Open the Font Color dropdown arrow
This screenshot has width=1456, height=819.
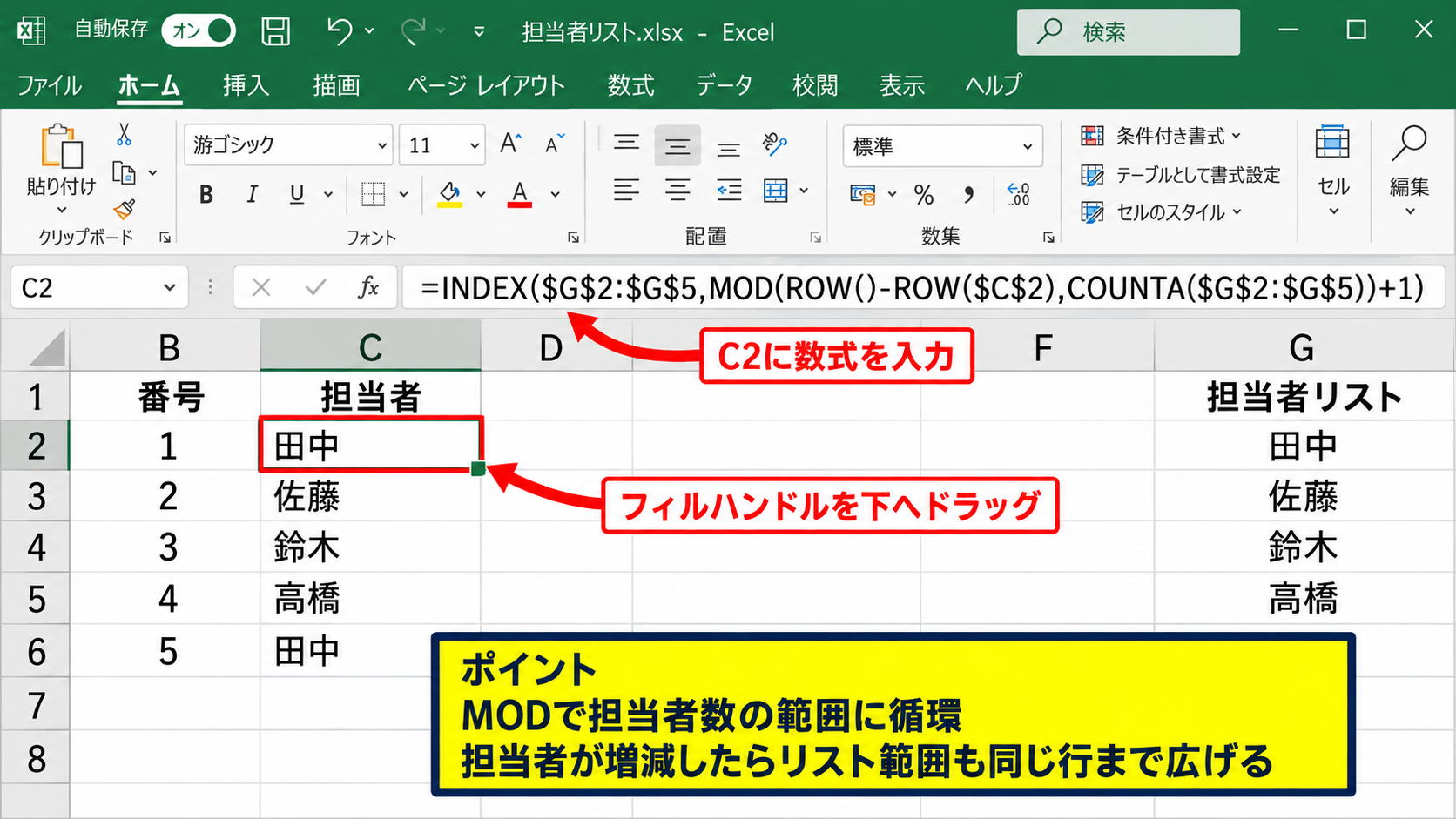(x=556, y=195)
